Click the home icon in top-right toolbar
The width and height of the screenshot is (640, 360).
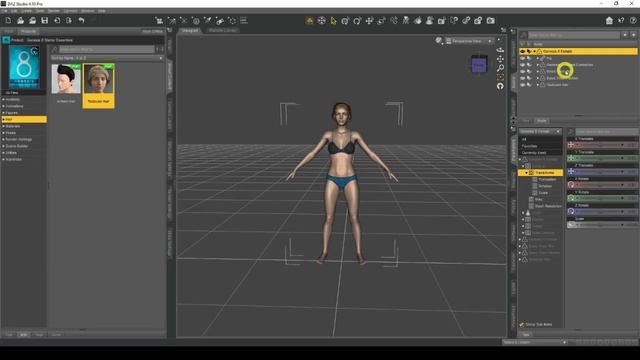tap(609, 20)
